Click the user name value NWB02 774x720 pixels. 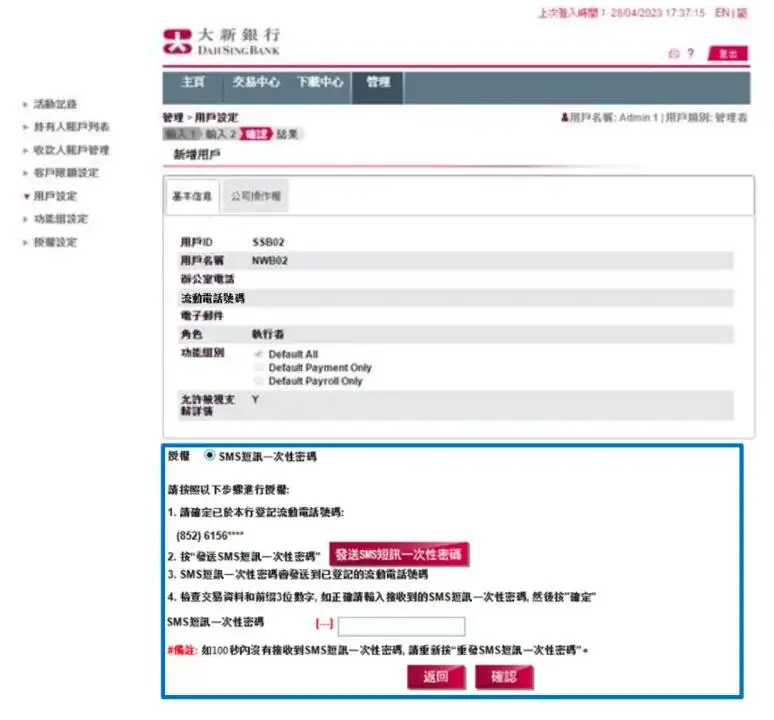pyautogui.click(x=270, y=261)
